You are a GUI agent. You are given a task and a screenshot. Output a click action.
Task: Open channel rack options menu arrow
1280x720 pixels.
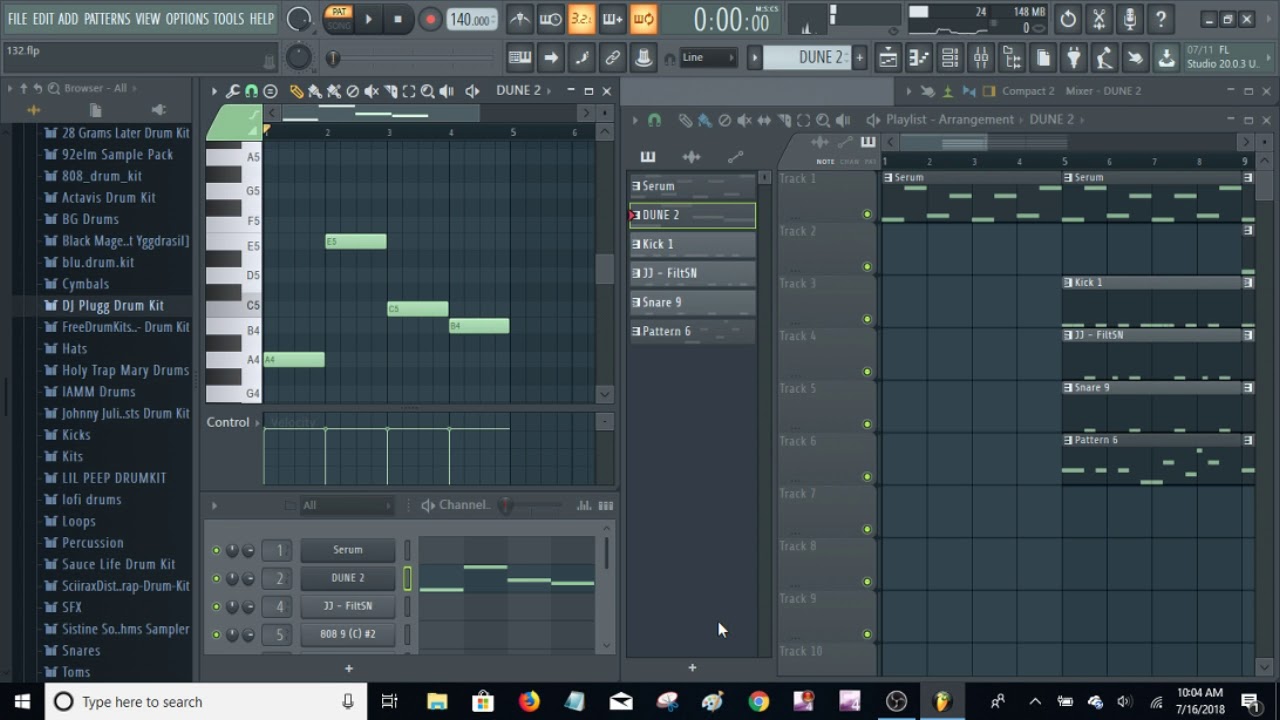click(x=213, y=506)
